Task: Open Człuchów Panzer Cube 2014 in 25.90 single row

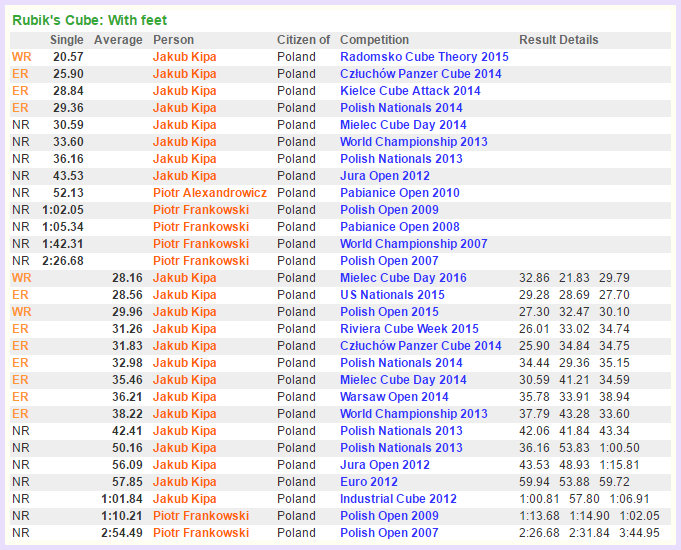Action: tap(420, 74)
